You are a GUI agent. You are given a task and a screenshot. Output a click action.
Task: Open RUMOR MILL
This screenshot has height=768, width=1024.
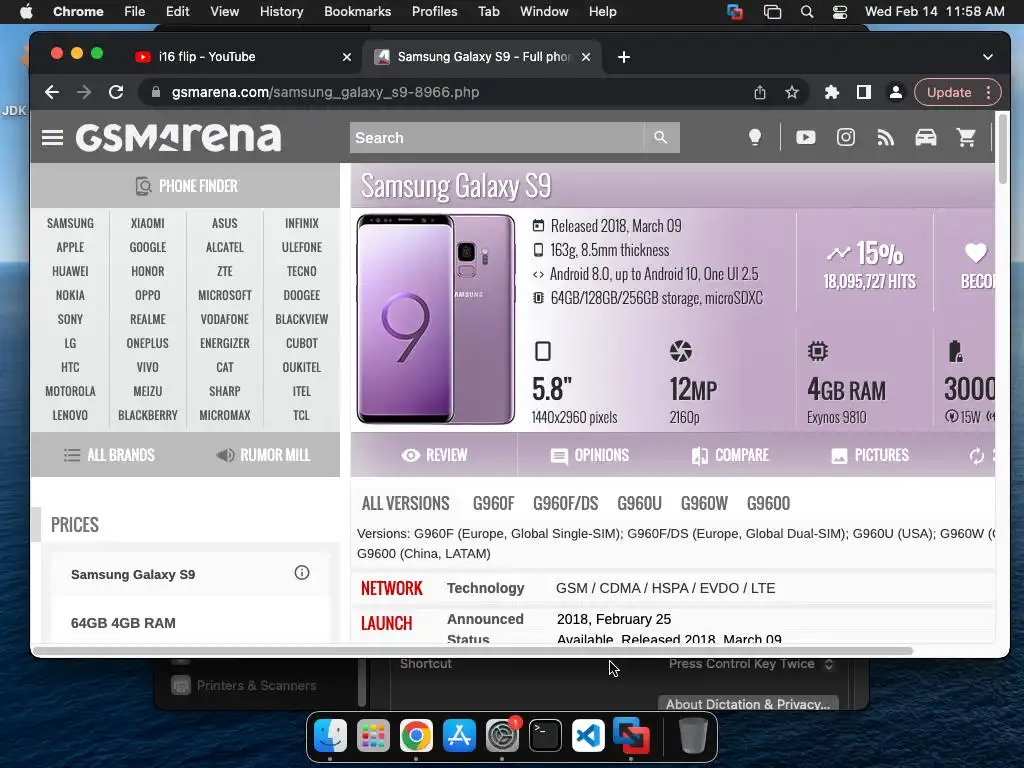263,455
